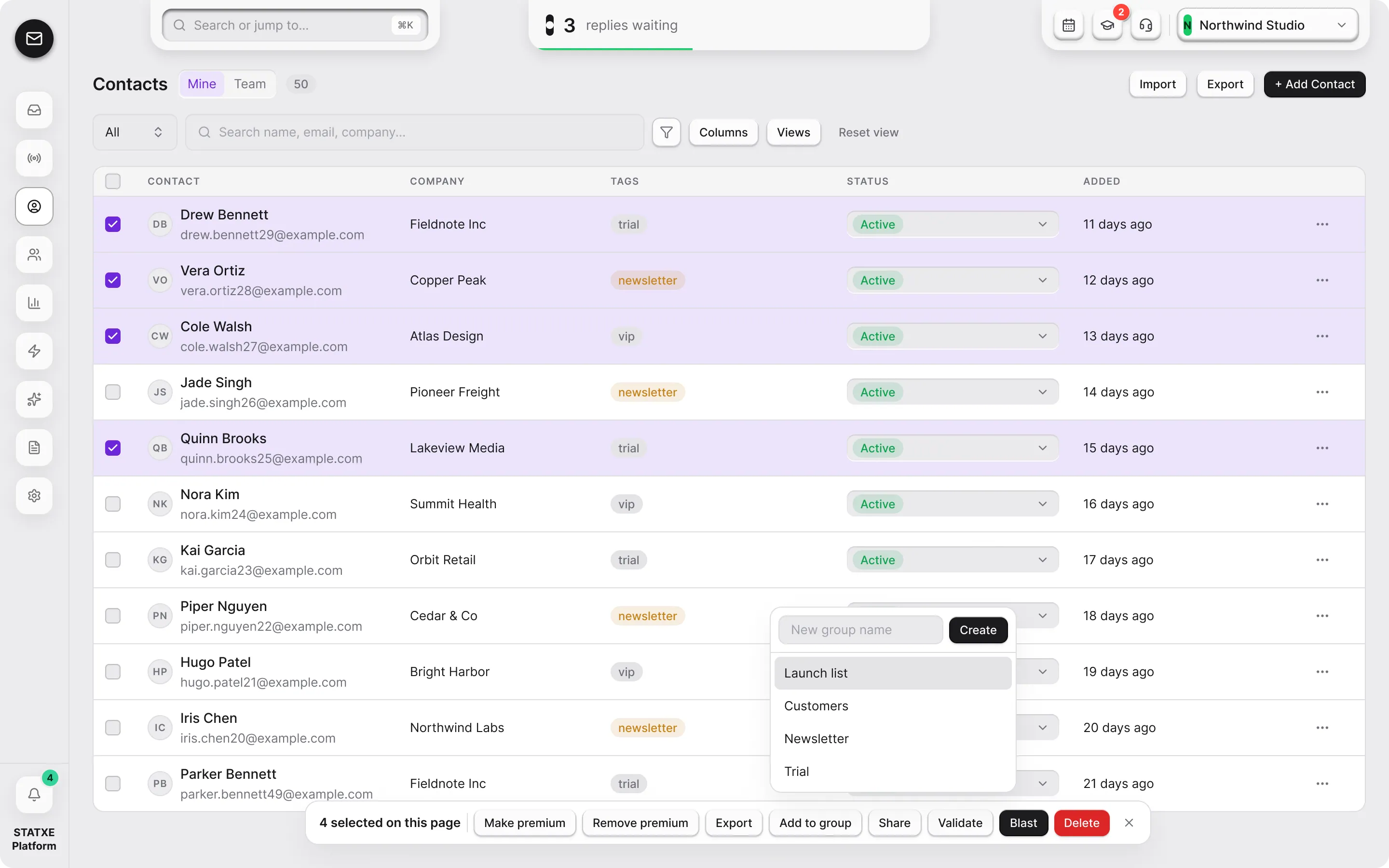This screenshot has width=1389, height=868.
Task: Open the notifications bell icon
Action: click(x=34, y=795)
